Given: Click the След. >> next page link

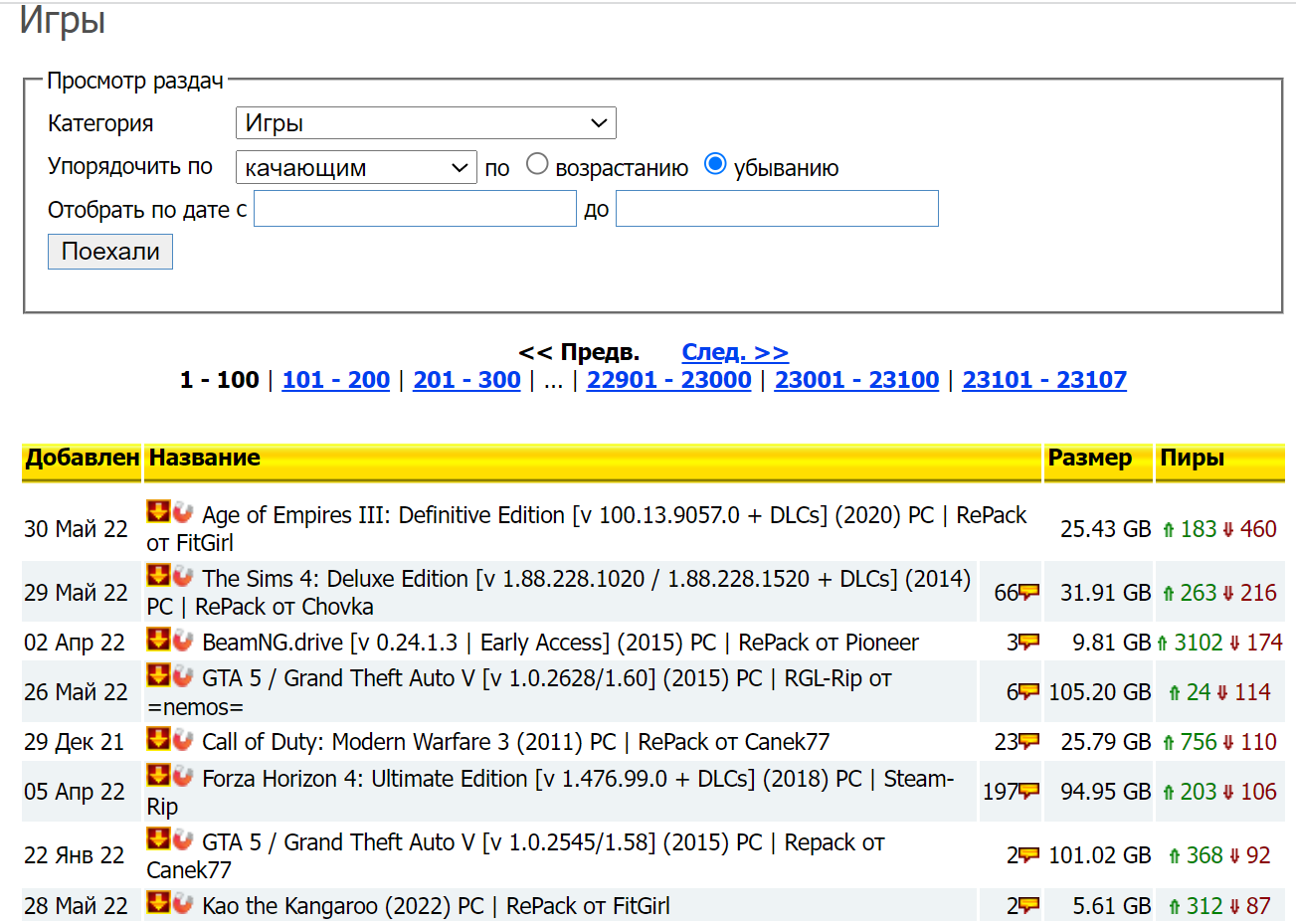Looking at the screenshot, I should (734, 352).
